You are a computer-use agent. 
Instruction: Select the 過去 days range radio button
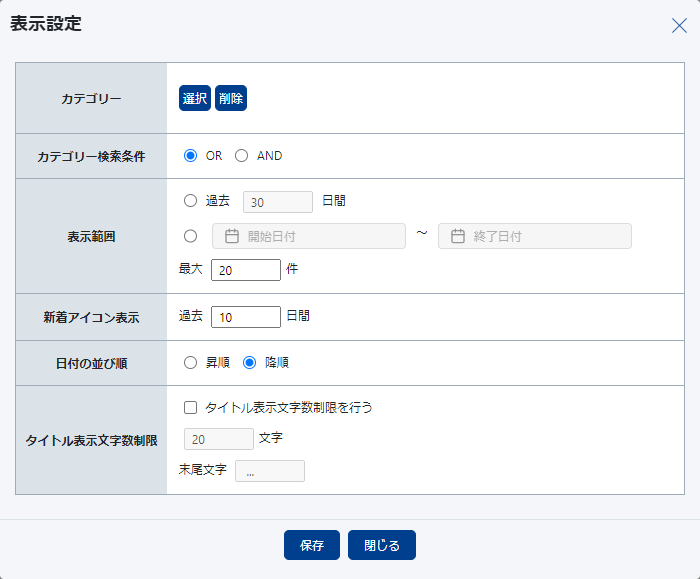tap(191, 201)
